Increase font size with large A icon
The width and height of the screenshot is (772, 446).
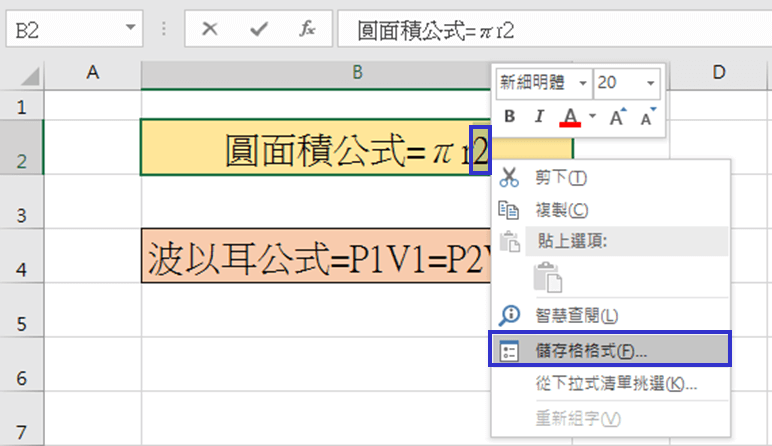click(617, 117)
